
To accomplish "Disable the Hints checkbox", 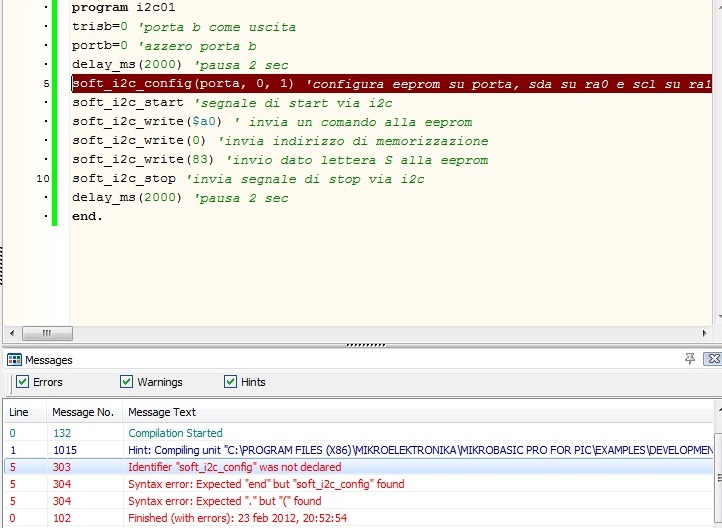I will 231,382.
